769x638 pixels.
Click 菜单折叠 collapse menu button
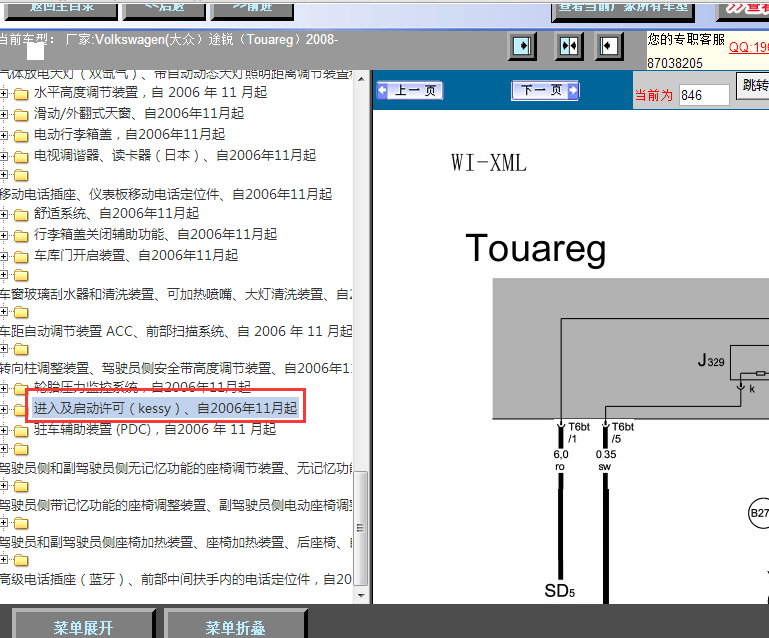pos(235,626)
